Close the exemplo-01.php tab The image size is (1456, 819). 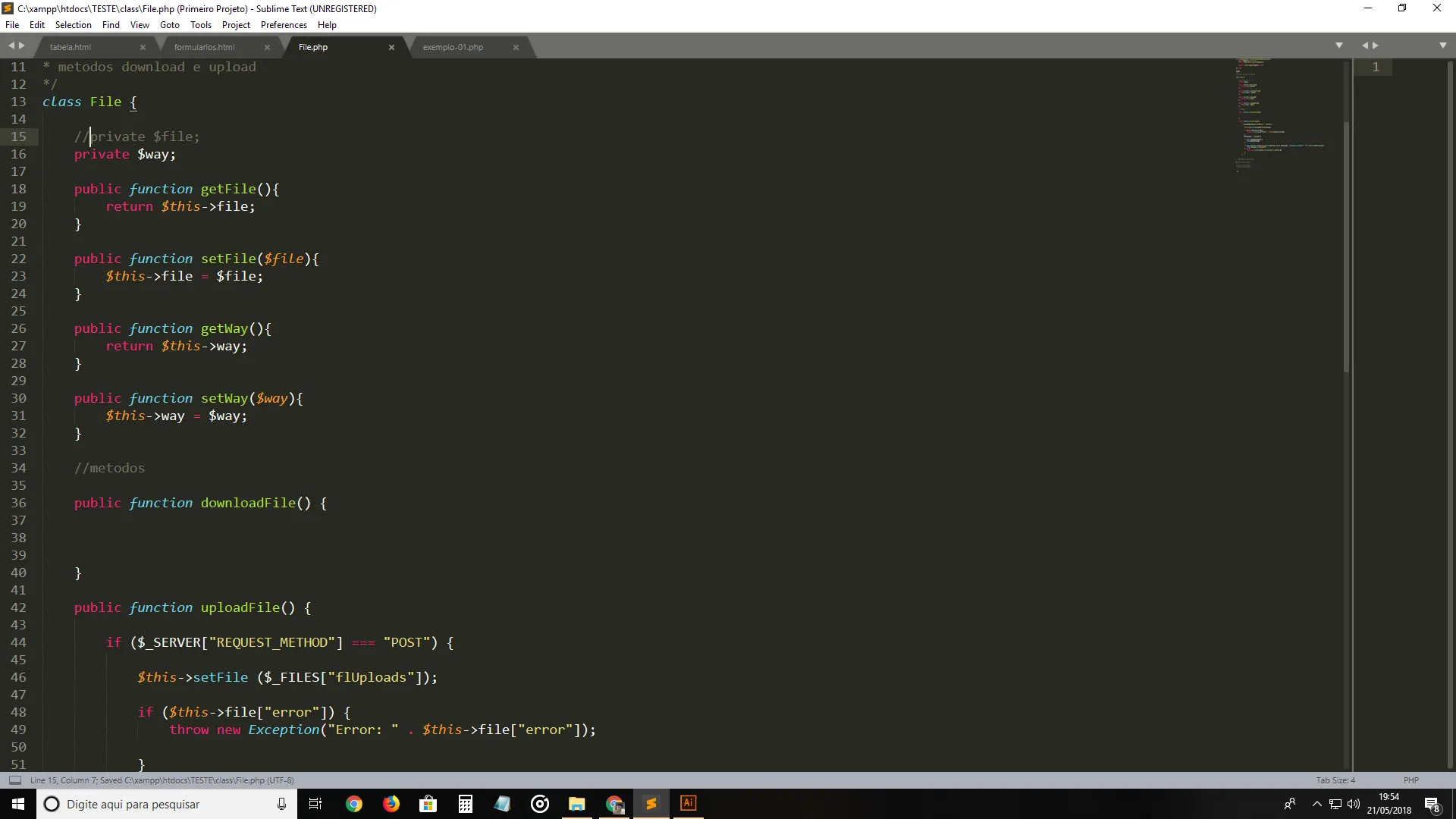[x=516, y=47]
